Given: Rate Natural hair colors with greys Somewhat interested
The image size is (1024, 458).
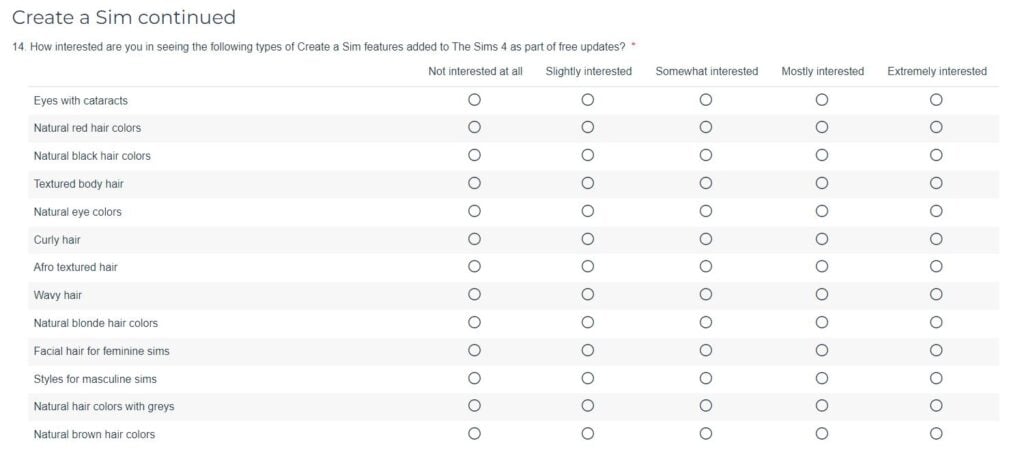Looking at the screenshot, I should coord(705,406).
